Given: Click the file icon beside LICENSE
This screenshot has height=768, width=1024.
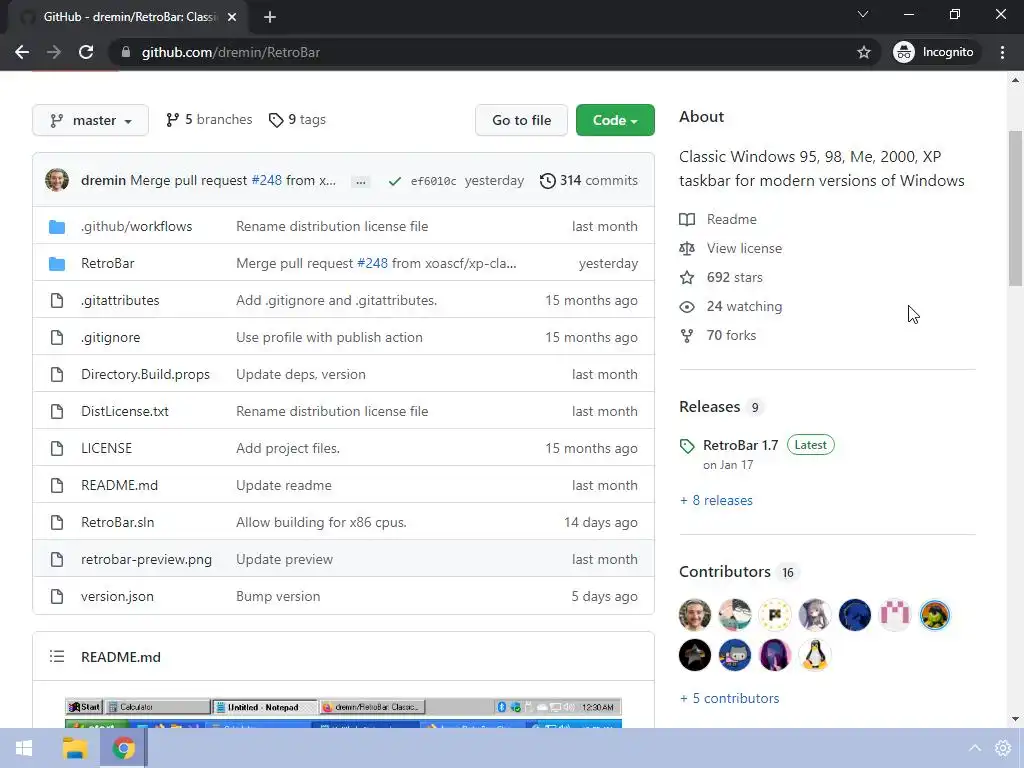Looking at the screenshot, I should coord(57,448).
